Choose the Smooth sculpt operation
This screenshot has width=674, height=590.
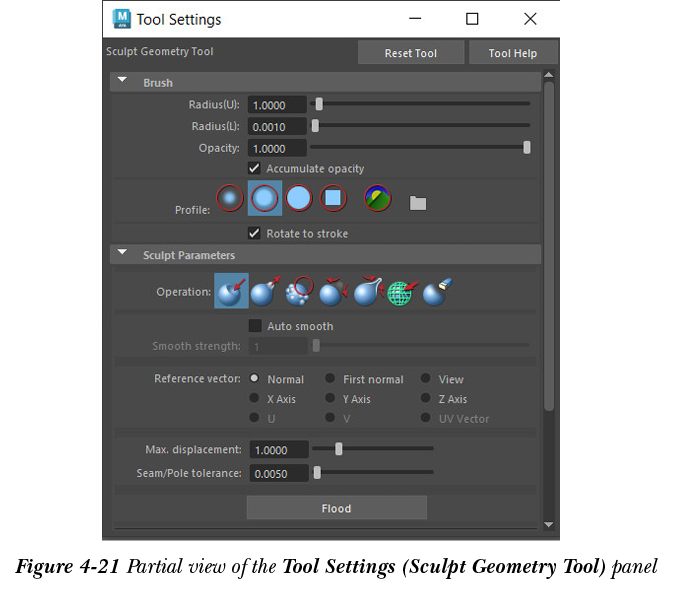click(x=298, y=292)
